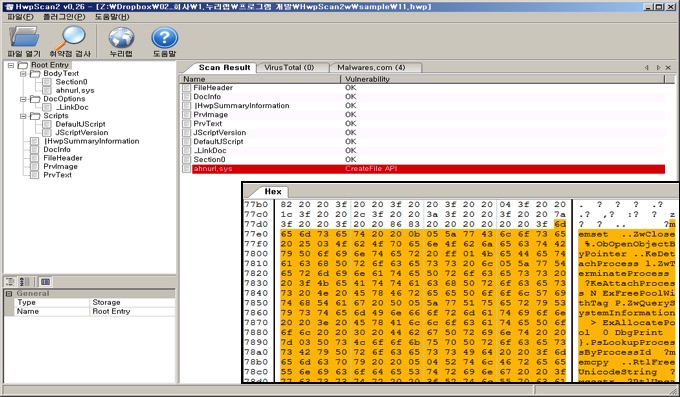Select HwpSummaryInformation in the tree

point(92,141)
